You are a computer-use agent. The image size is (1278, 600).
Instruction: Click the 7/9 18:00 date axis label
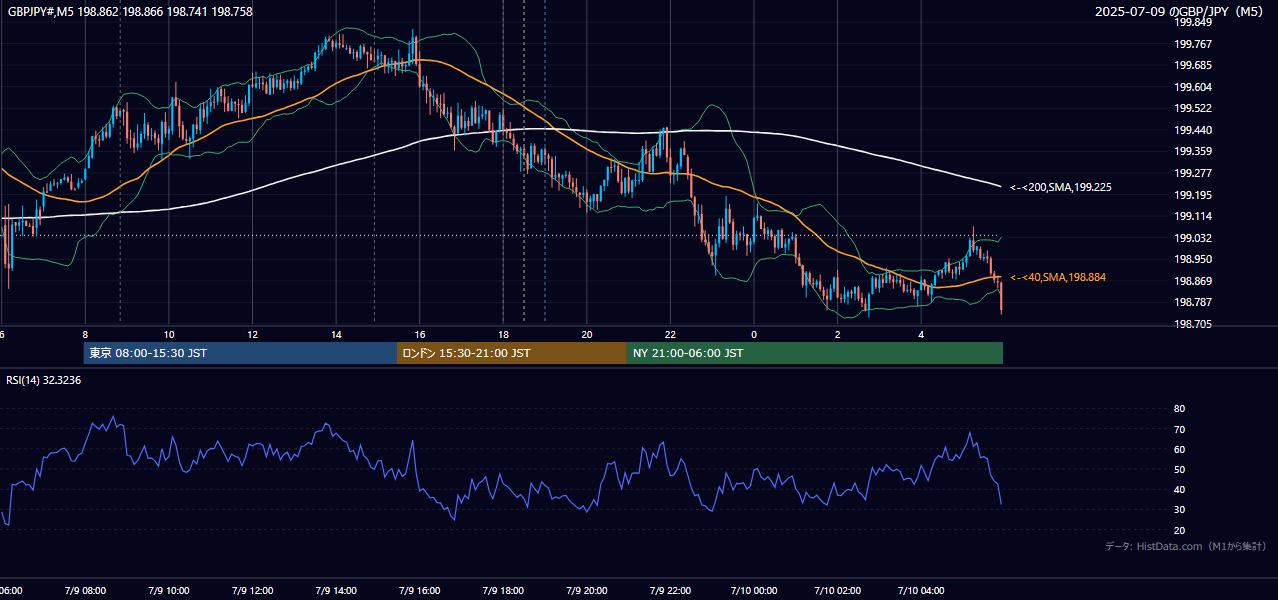503,591
